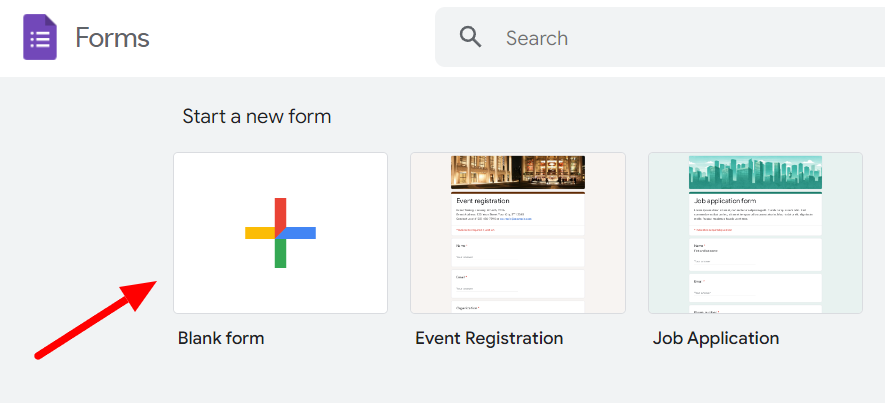Viewport: 885px width, 414px height.
Task: Click the 'Job Application' label text
Action: coord(716,338)
